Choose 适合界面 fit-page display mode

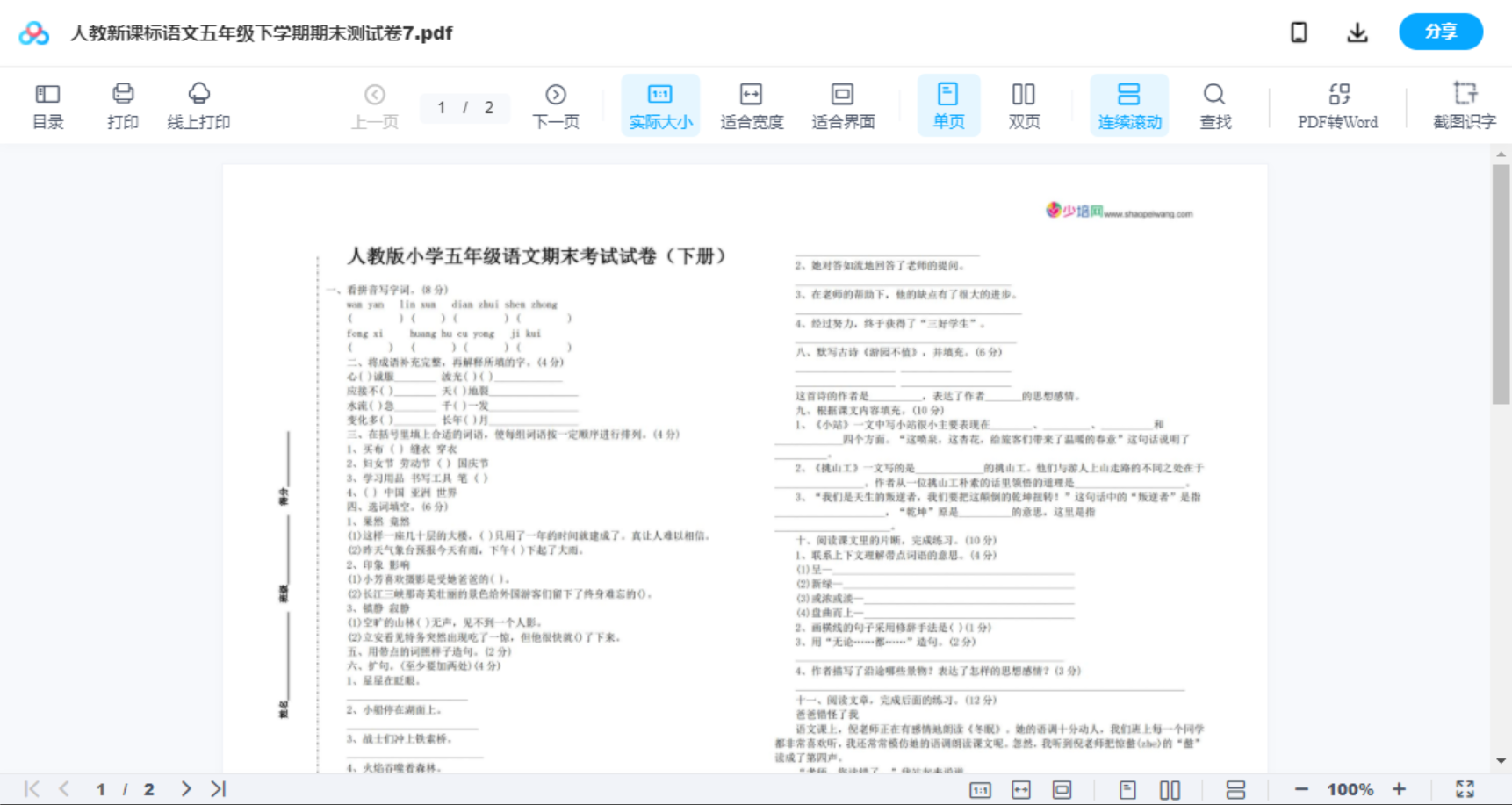pyautogui.click(x=842, y=104)
